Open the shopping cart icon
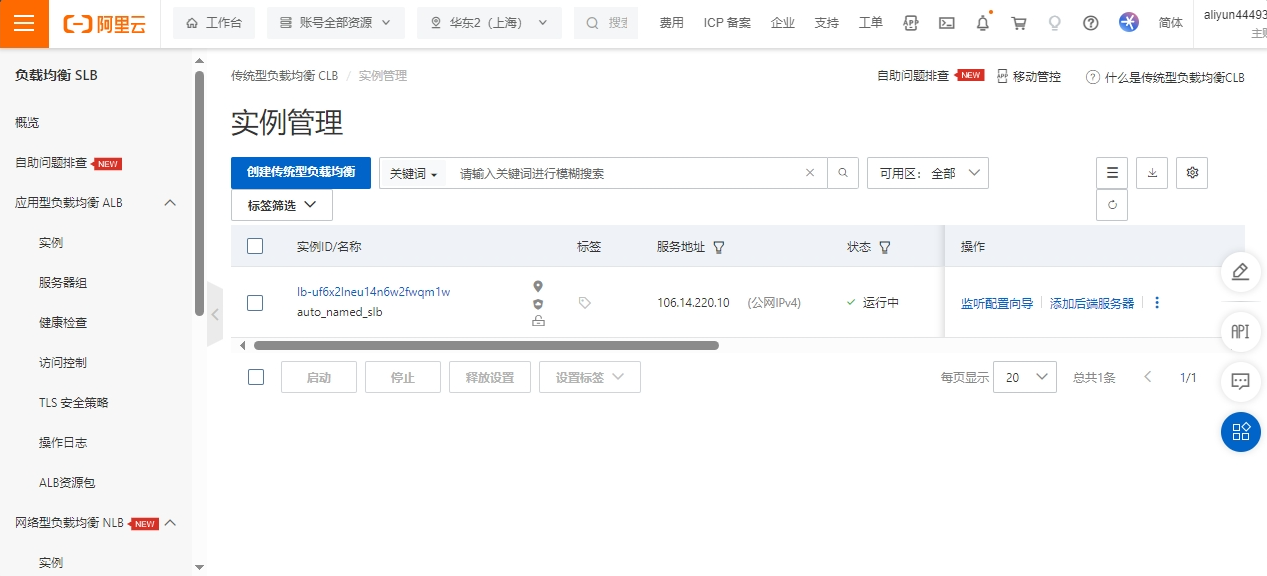1267x576 pixels. click(1019, 23)
